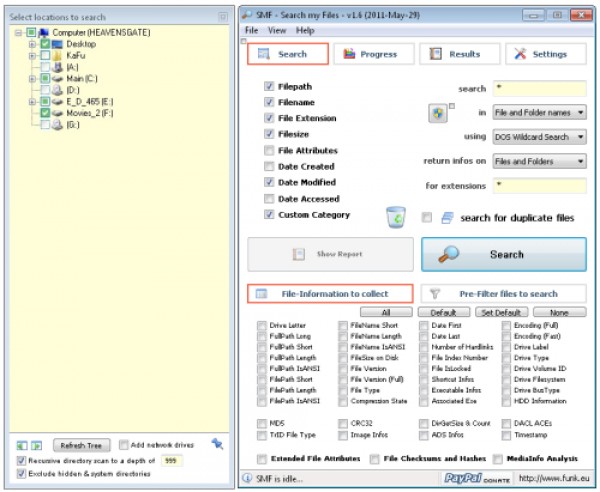Click the PayPal Donate logo
The width and height of the screenshot is (600, 492).
(x=476, y=478)
